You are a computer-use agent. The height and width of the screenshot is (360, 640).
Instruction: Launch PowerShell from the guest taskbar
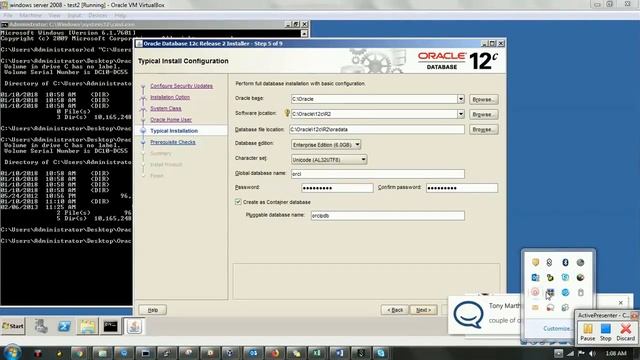click(x=64, y=326)
